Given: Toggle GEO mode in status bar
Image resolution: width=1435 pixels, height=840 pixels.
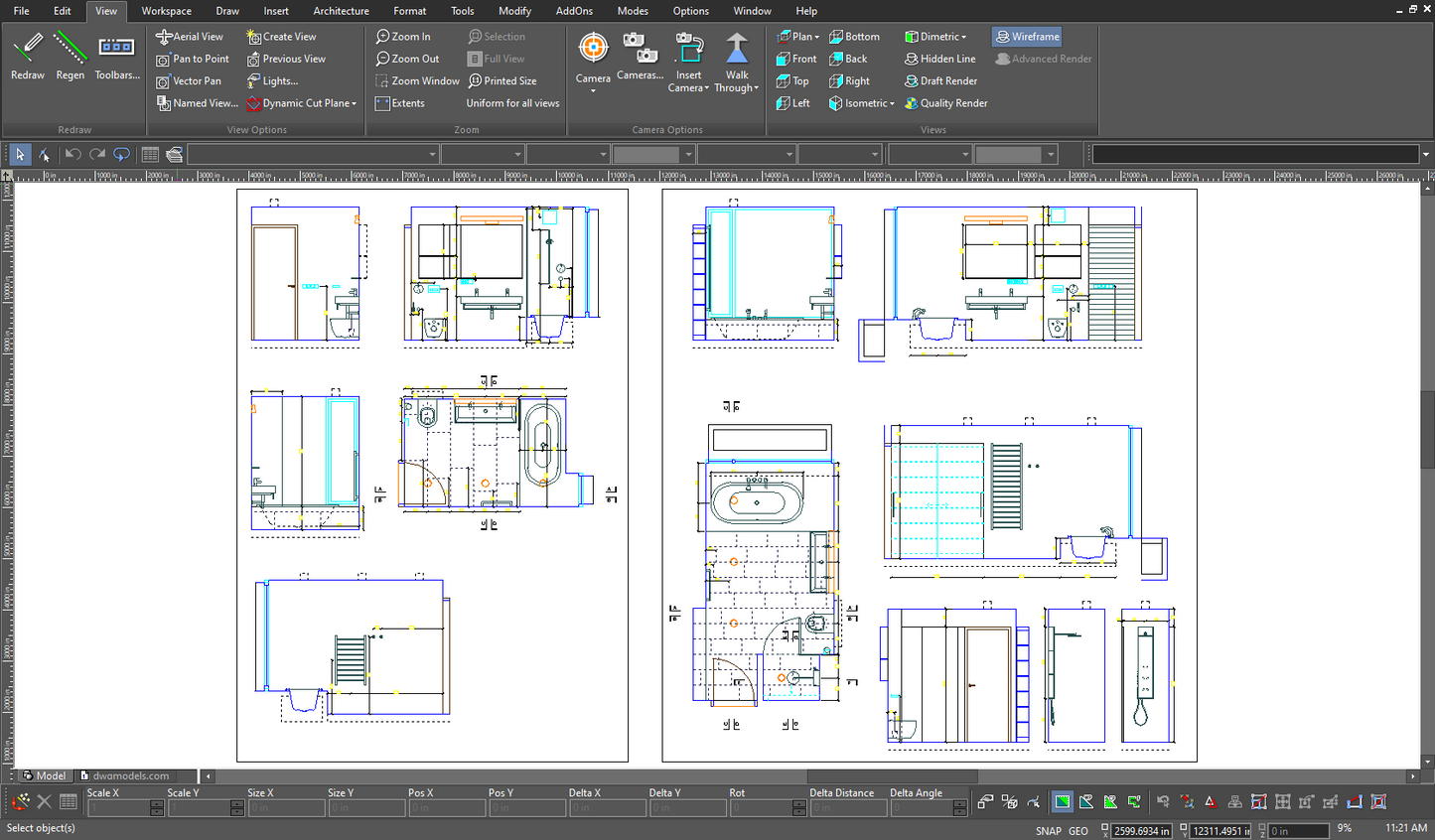Looking at the screenshot, I should (x=1077, y=830).
